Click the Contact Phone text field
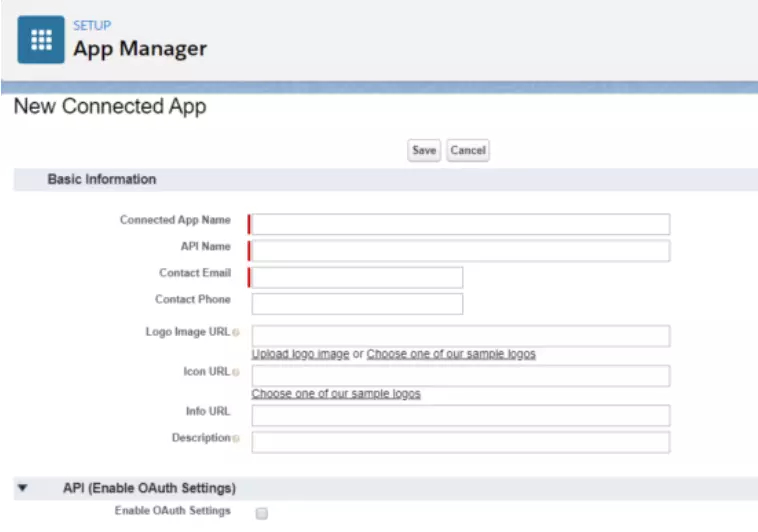This screenshot has height=532, width=758. tap(357, 304)
